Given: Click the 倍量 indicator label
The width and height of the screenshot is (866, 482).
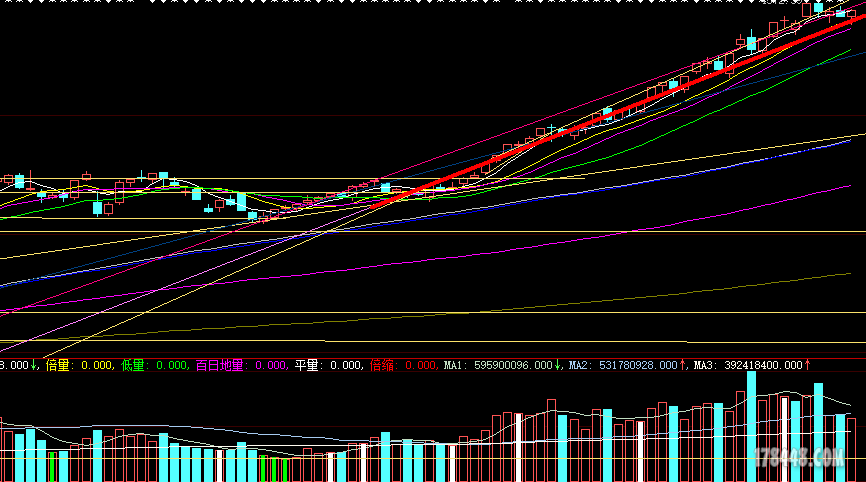Looking at the screenshot, I should coord(57,366).
